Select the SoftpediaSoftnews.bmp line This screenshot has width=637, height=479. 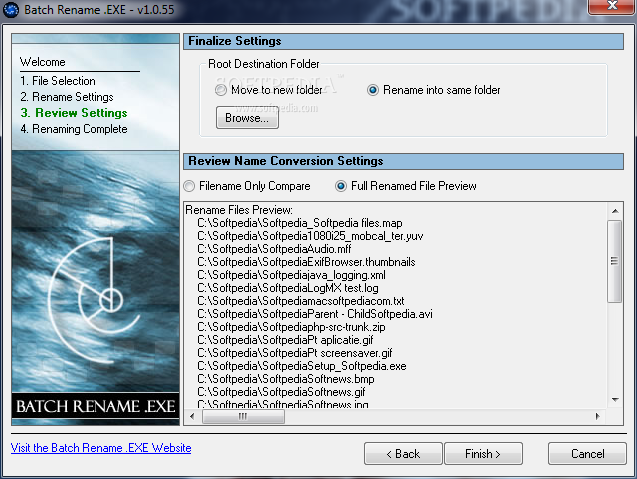[x=286, y=379]
